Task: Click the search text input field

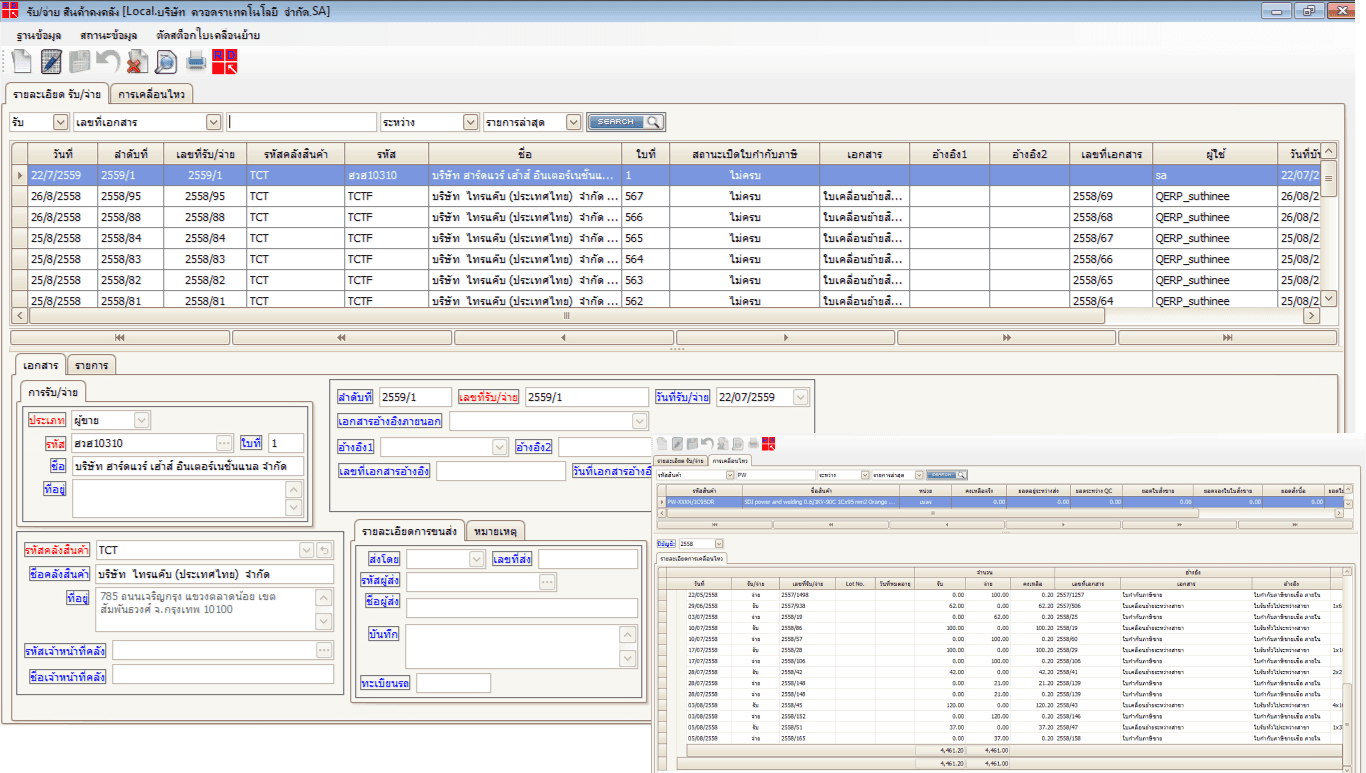Action: (302, 122)
